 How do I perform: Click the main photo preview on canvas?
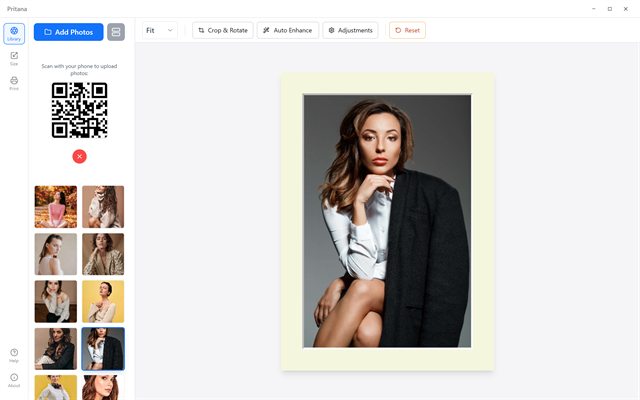(x=387, y=221)
